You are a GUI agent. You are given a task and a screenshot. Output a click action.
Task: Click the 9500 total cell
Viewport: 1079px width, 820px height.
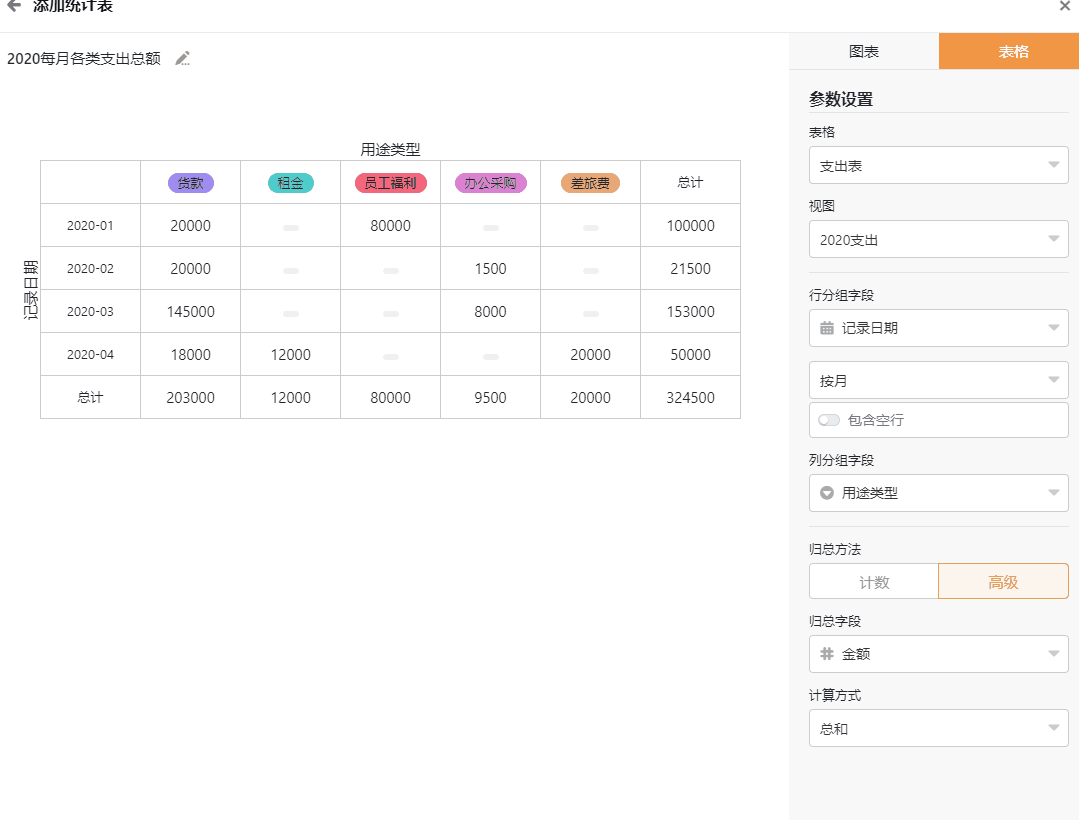[491, 398]
